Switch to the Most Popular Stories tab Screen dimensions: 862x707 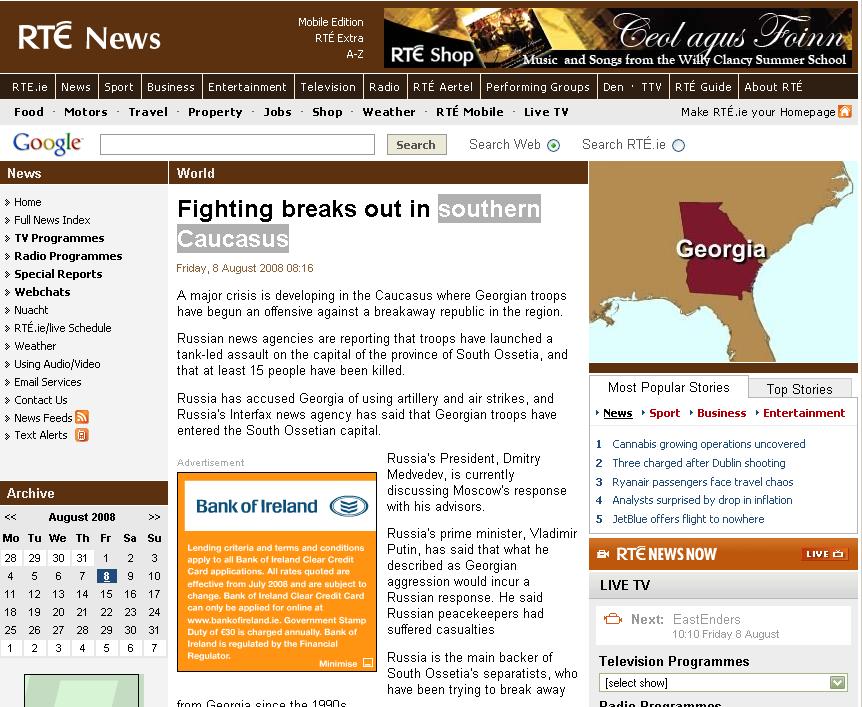click(x=668, y=387)
